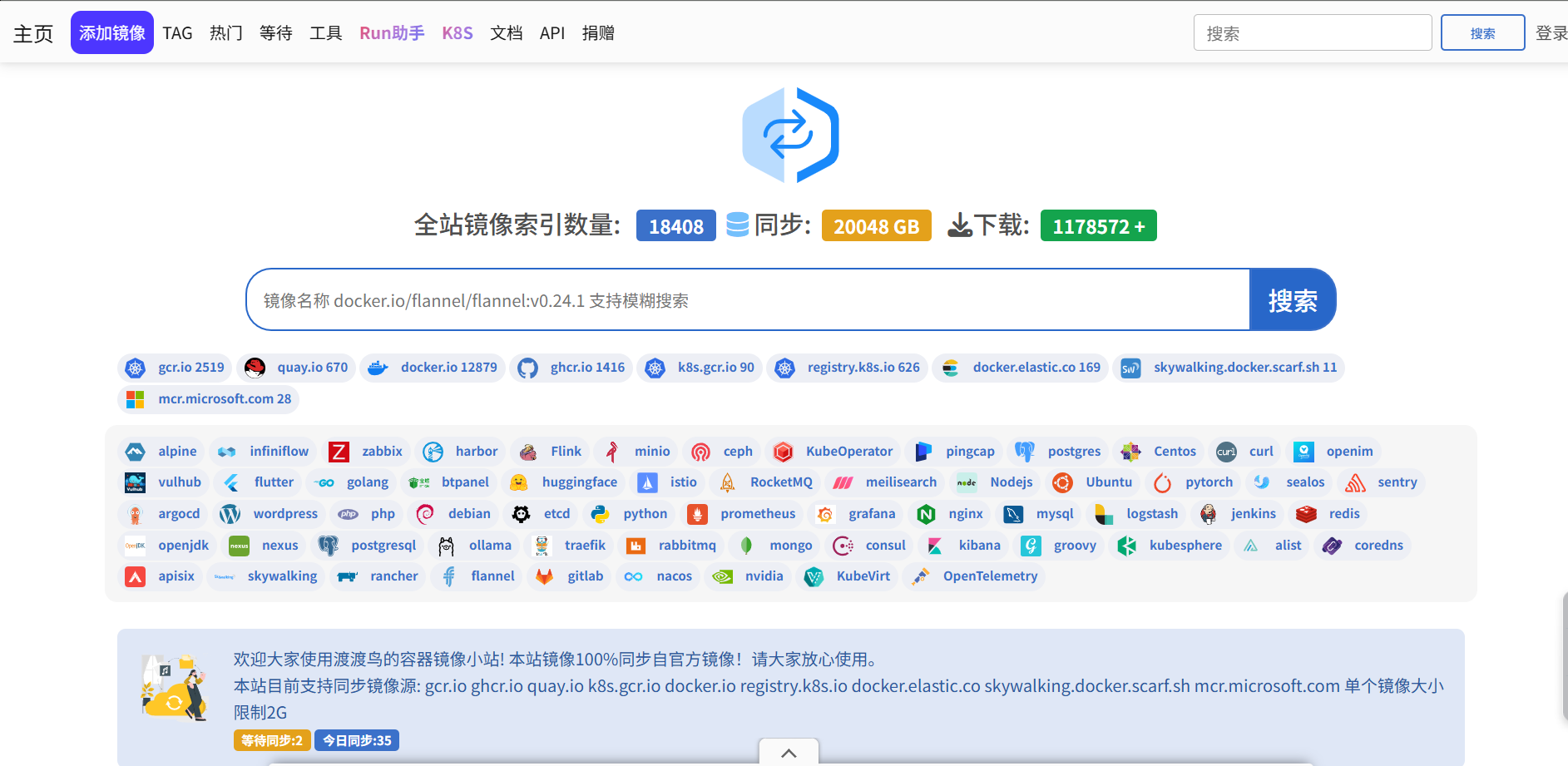The height and width of the screenshot is (766, 1568).
Task: Click the 今日同步:35 badge
Action: pyautogui.click(x=357, y=740)
